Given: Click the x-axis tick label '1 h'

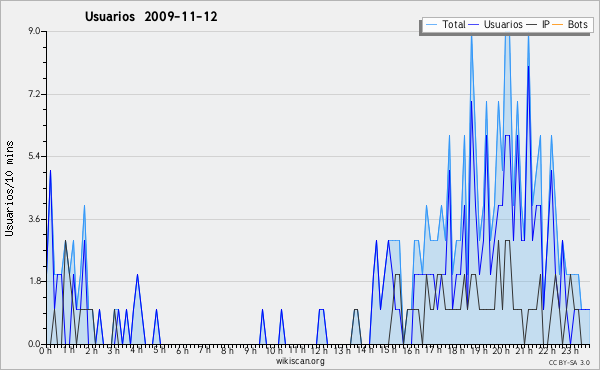Looking at the screenshot, I should click(68, 350).
